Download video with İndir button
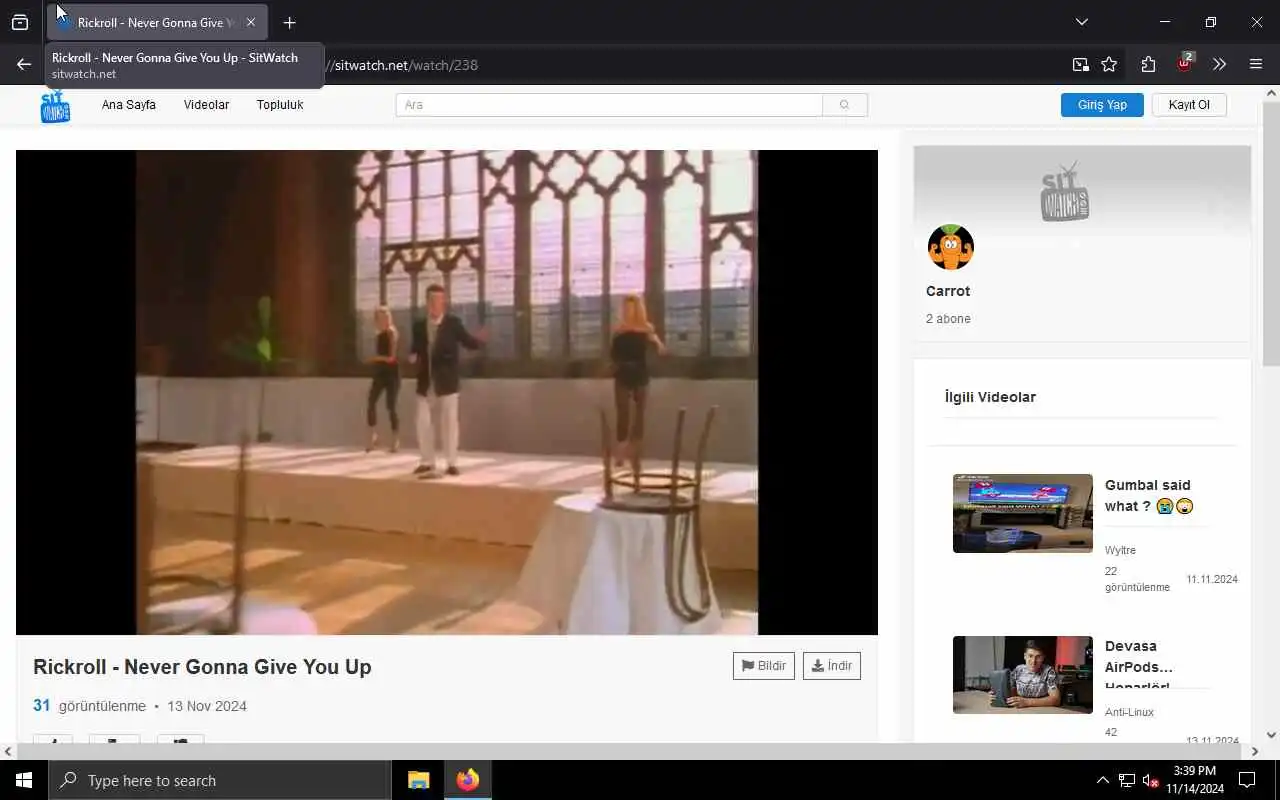The height and width of the screenshot is (800, 1280). tap(832, 666)
